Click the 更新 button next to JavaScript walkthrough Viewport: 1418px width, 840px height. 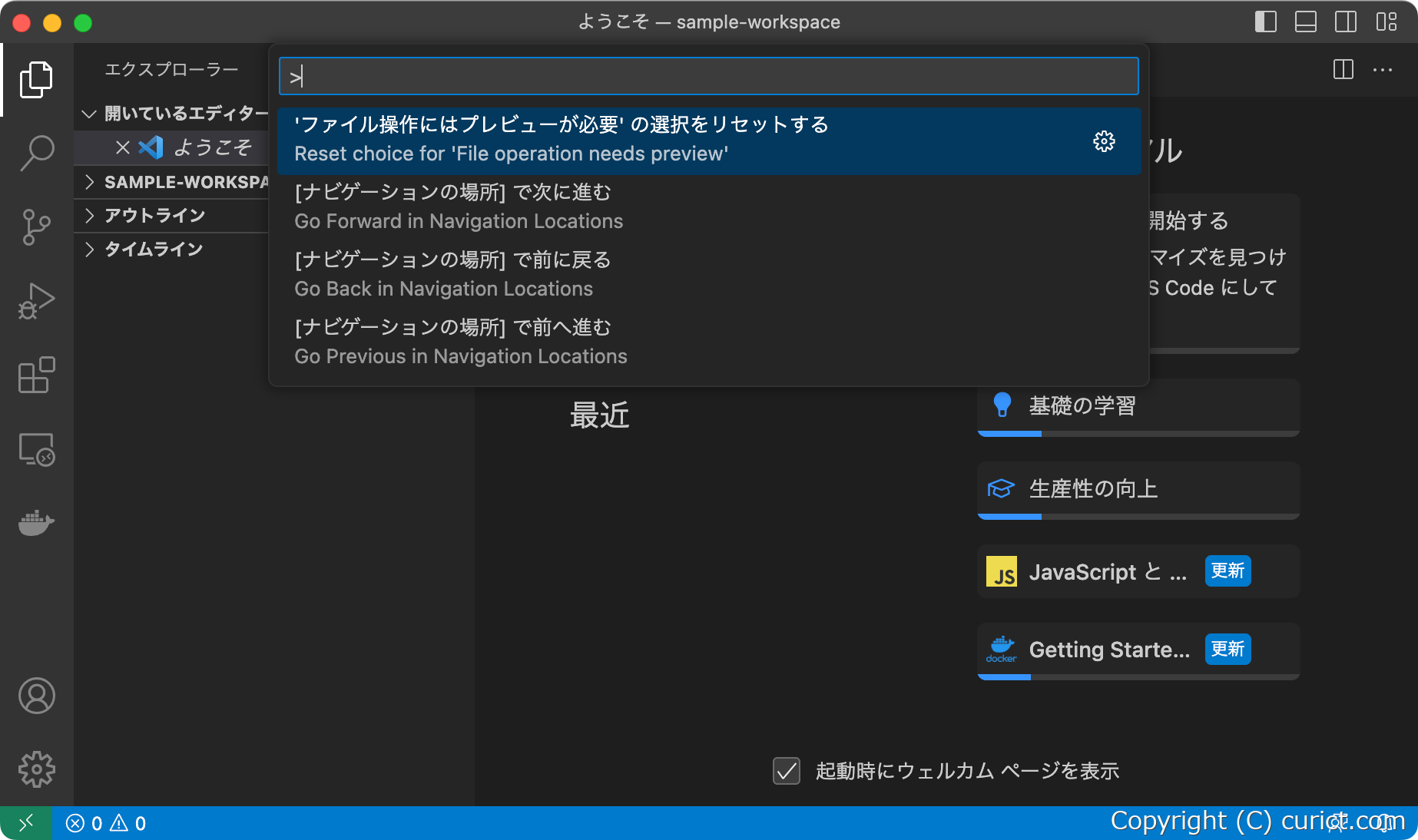click(1227, 571)
